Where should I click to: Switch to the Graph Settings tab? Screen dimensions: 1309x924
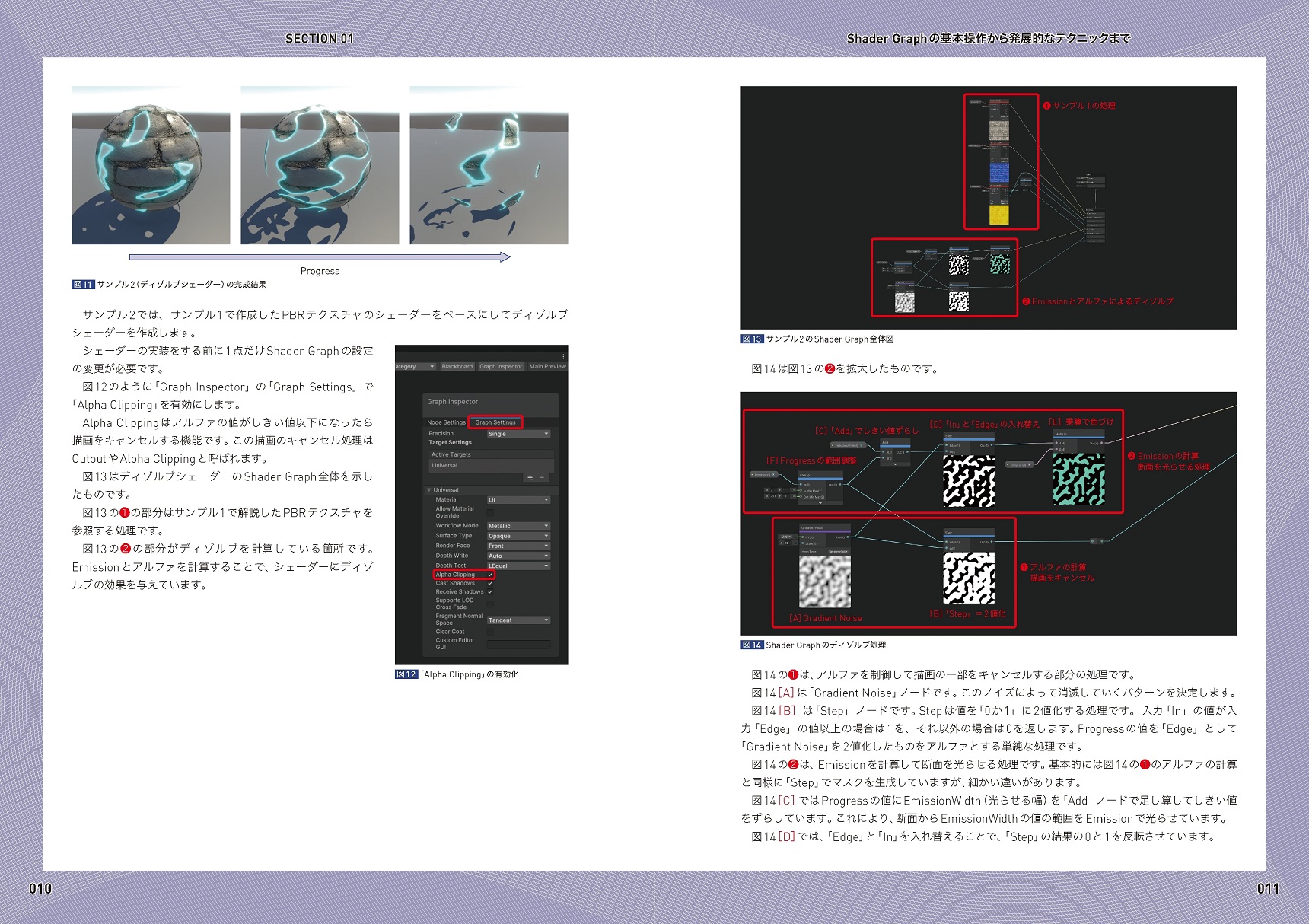pos(495,422)
